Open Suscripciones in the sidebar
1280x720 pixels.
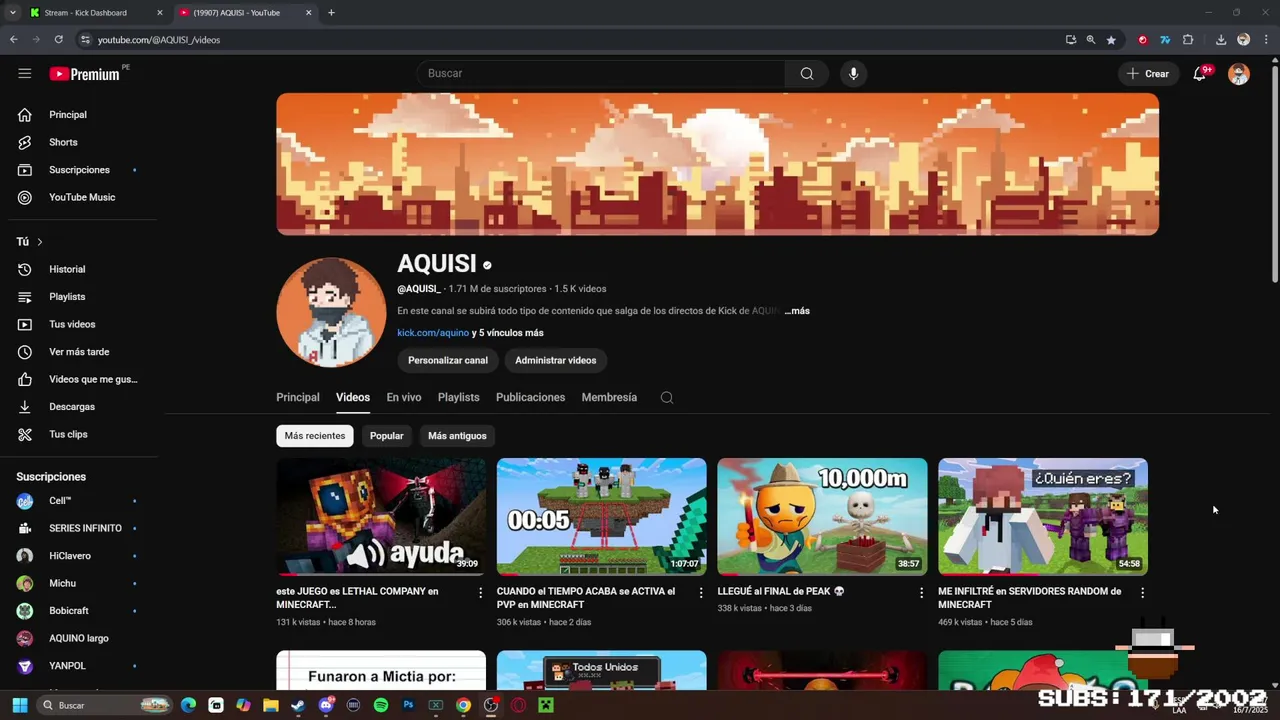coord(78,170)
